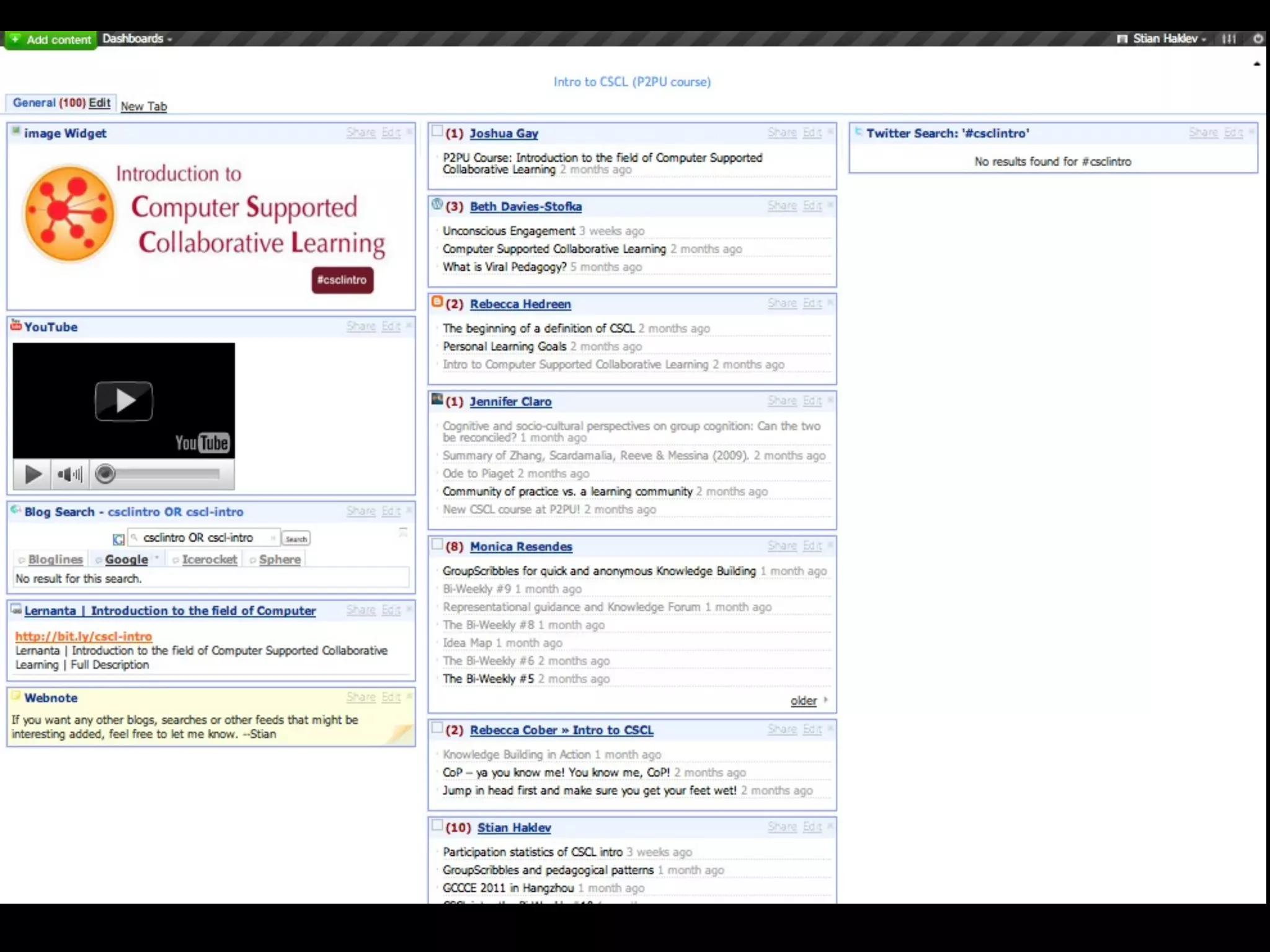Mute the YouTube video with speaker icon
Screen dimensions: 1270x952
point(69,475)
